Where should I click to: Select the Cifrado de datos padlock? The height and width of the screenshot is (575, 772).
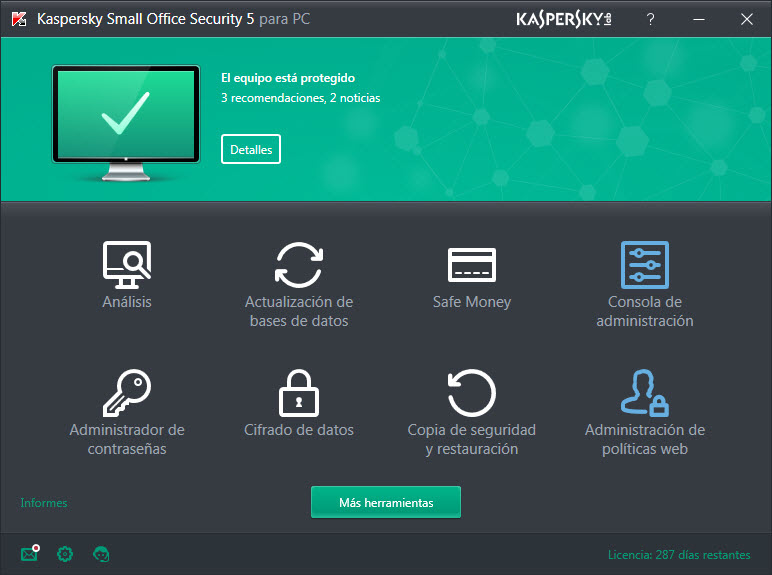299,393
